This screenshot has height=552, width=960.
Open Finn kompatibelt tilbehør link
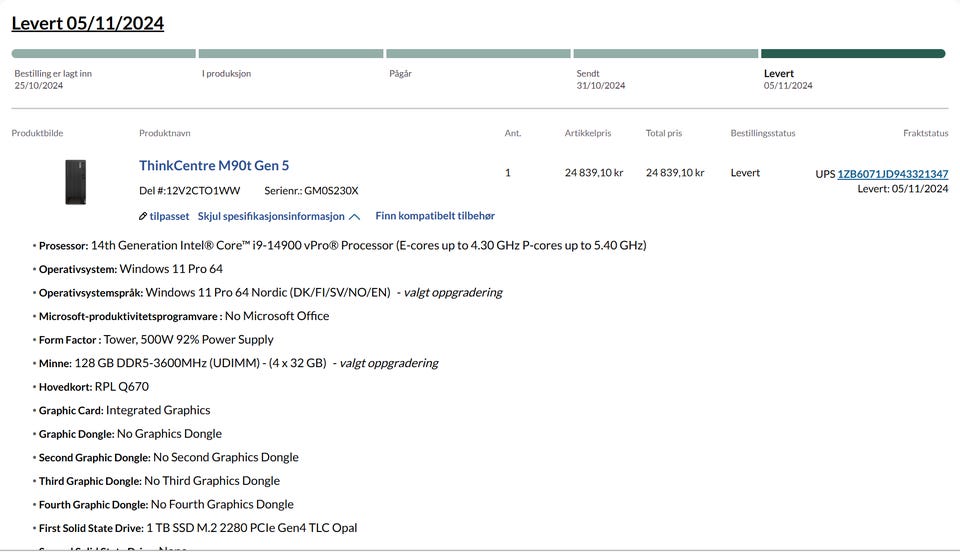pos(434,216)
